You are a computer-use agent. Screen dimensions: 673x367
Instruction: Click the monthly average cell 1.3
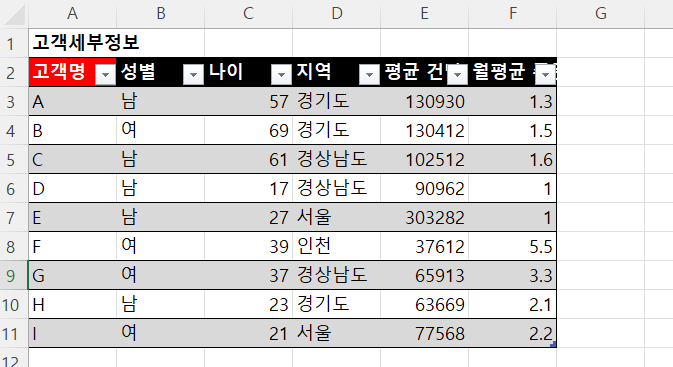point(512,101)
